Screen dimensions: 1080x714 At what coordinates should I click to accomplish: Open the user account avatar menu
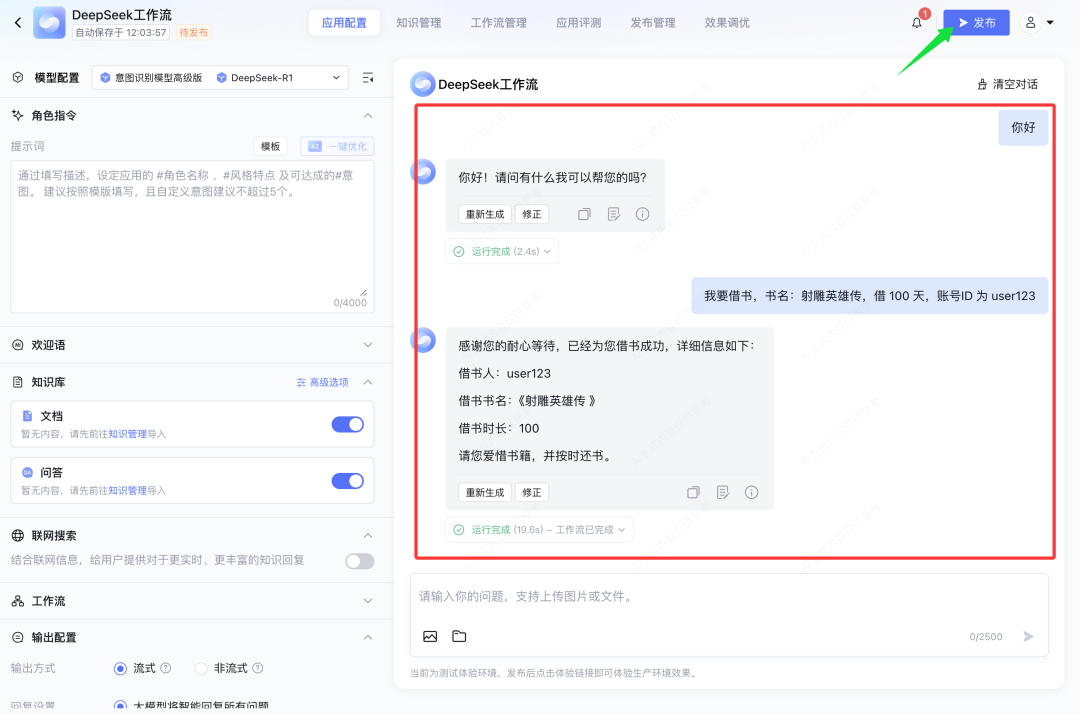click(x=1030, y=23)
